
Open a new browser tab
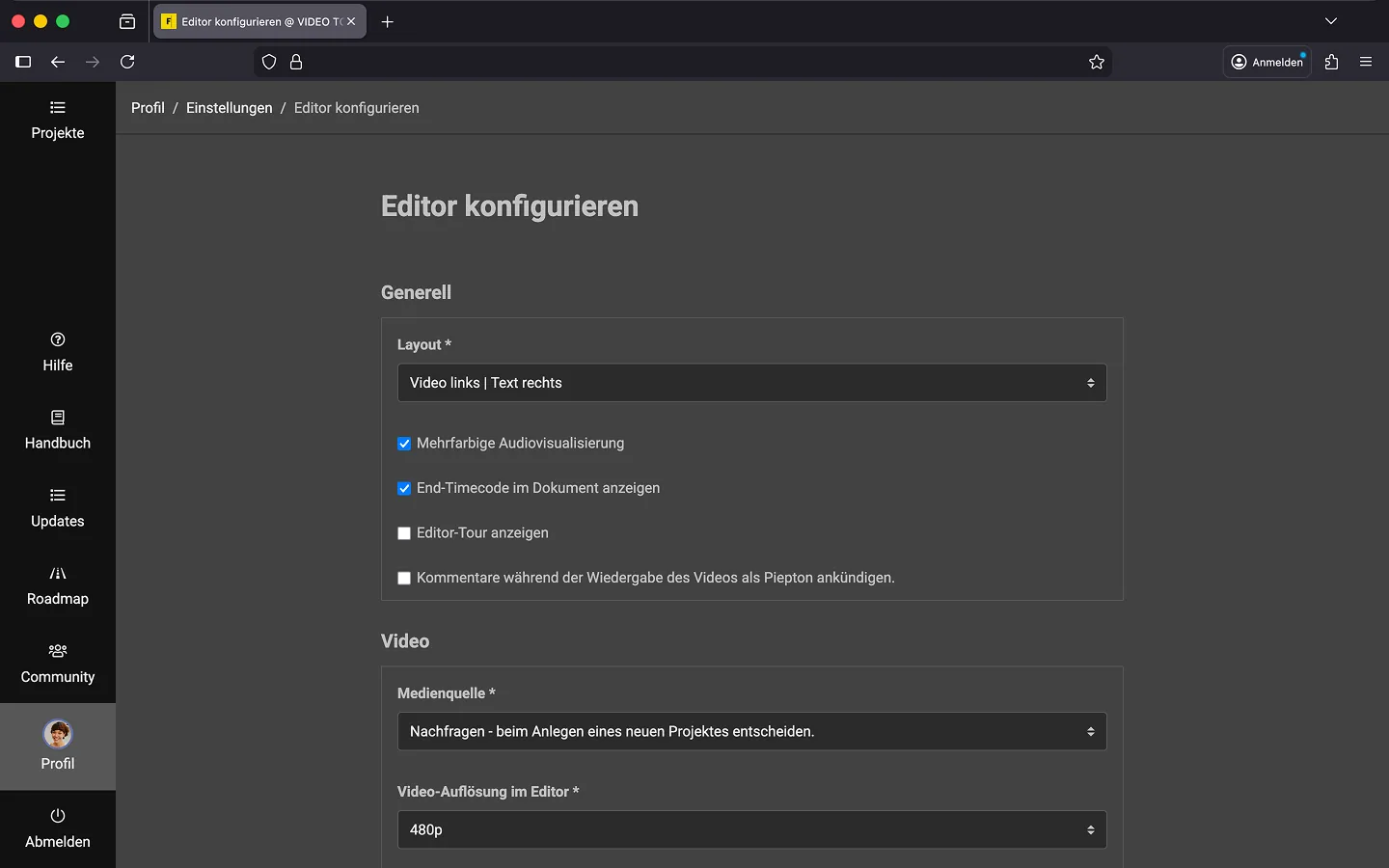pyautogui.click(x=388, y=21)
